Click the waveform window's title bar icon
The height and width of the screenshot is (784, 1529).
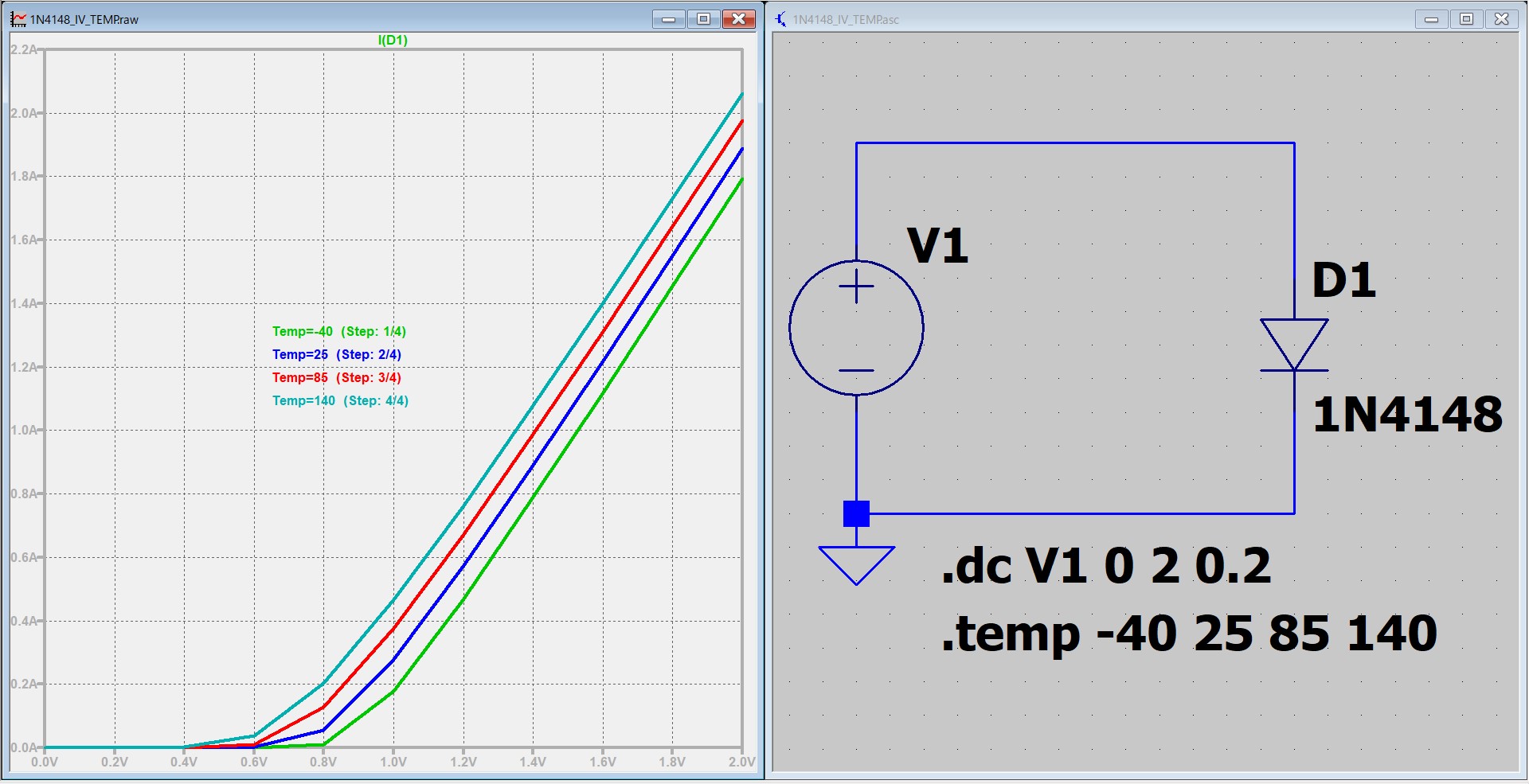click(18, 19)
